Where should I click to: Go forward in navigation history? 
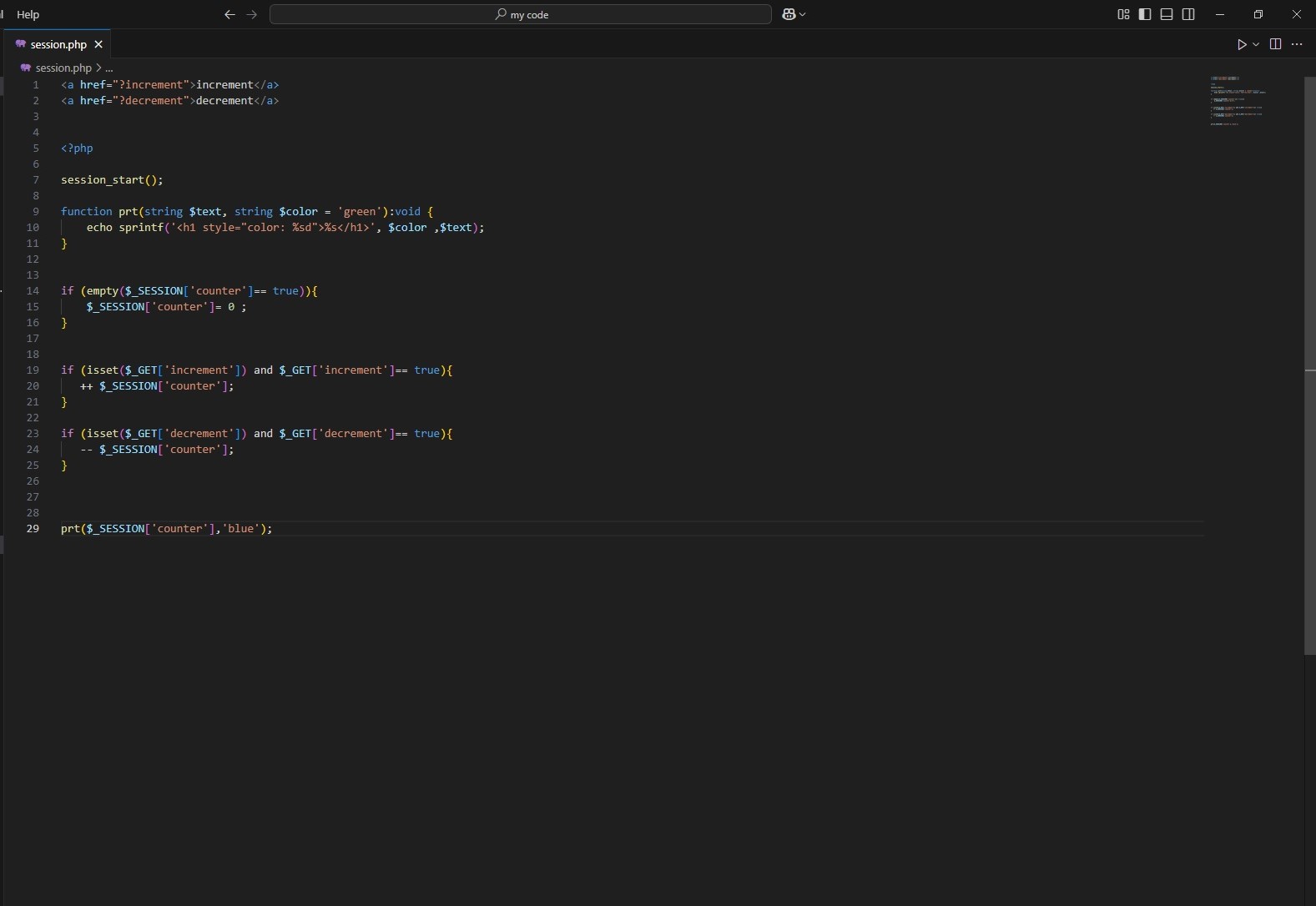[252, 14]
